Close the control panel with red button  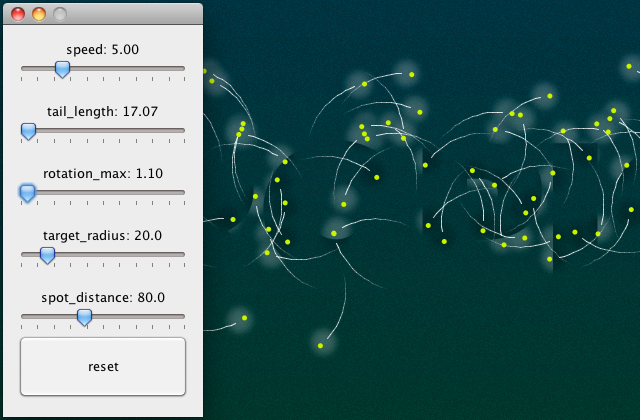coord(18,14)
